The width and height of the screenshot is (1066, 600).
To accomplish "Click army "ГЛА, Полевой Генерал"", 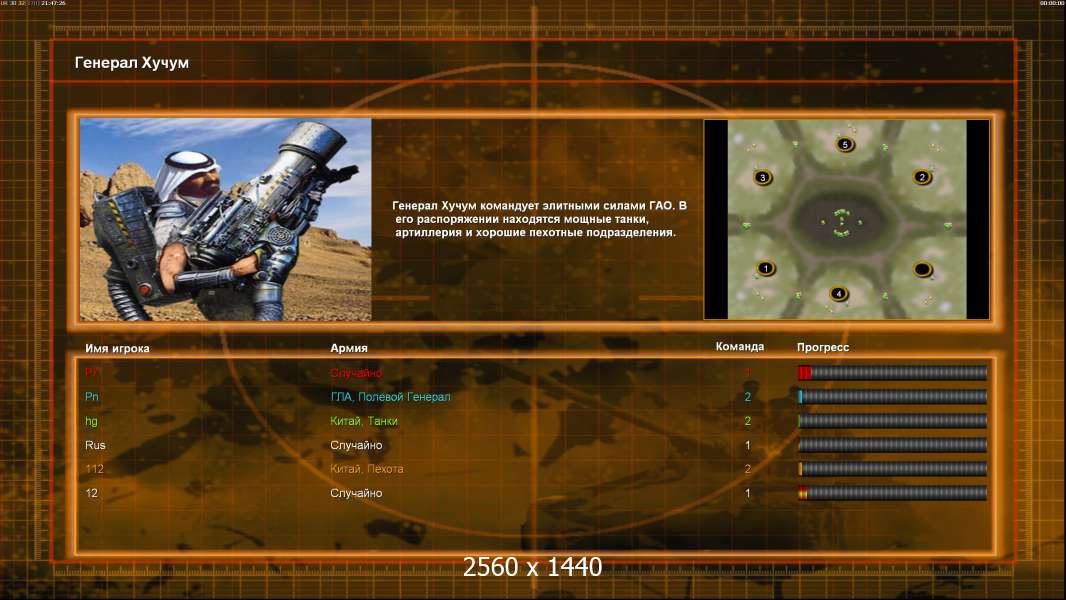I will tap(390, 397).
